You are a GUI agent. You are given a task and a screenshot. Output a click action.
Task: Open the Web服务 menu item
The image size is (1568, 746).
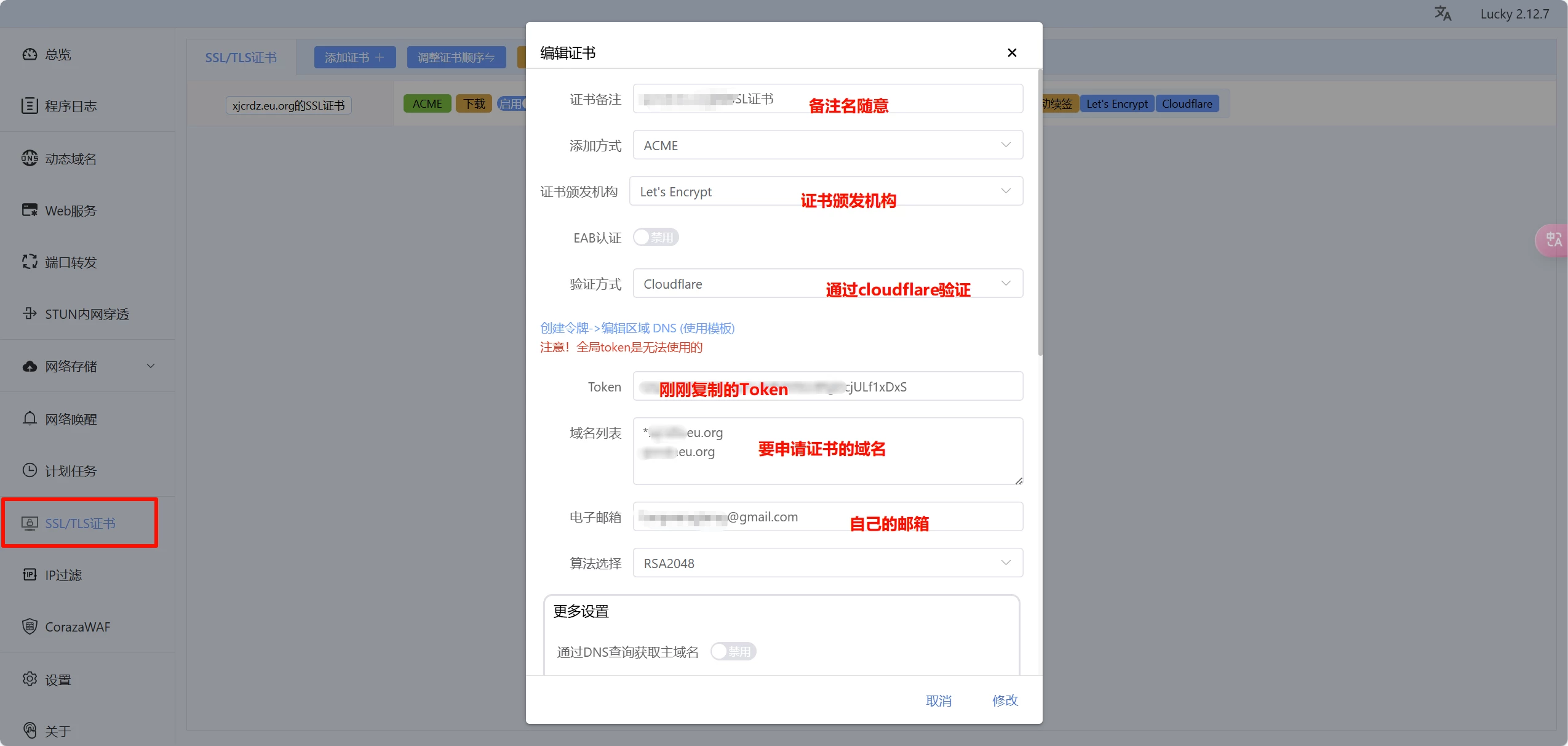(x=71, y=211)
